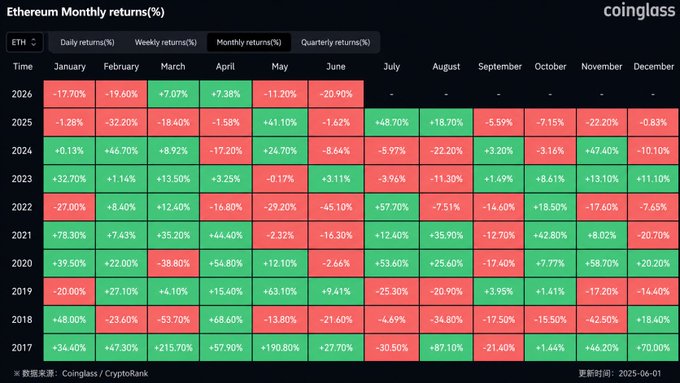Click the +190.80% cell for May 2017
Image resolution: width=680 pixels, height=383 pixels.
[280, 347]
